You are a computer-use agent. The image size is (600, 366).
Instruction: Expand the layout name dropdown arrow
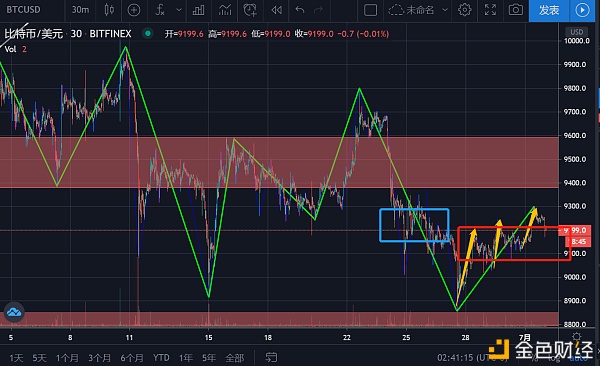[x=445, y=10]
